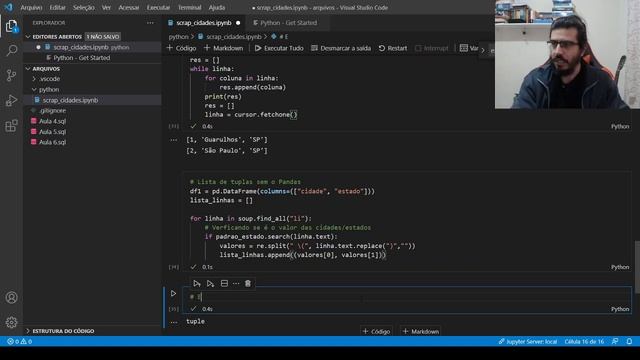Screen dimensions: 640x360
Task: Click Executar Tudo to run all cells
Action: [x=279, y=48]
